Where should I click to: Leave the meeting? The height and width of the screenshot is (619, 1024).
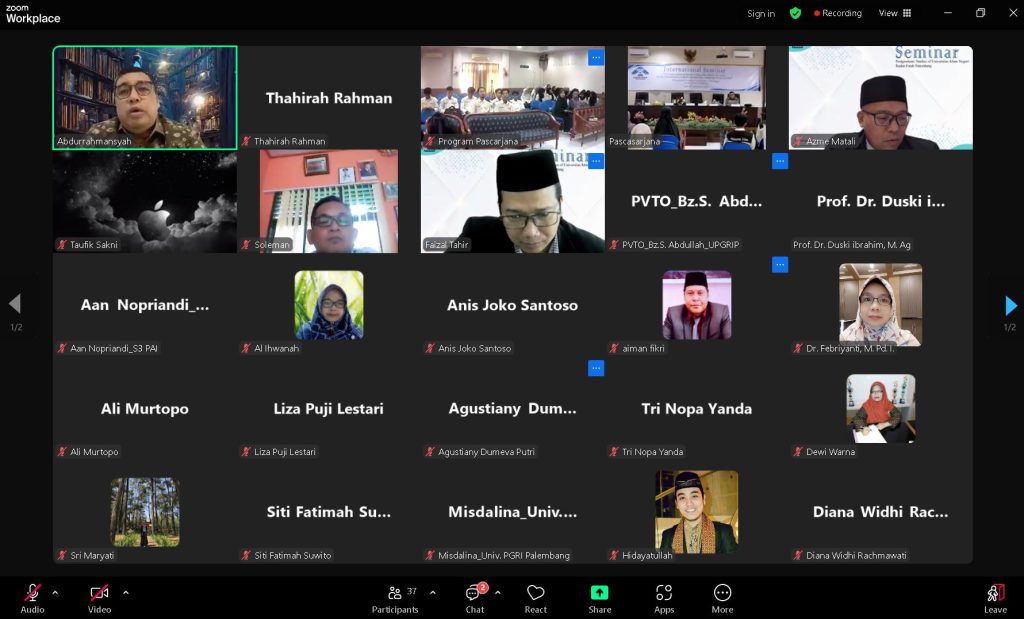point(995,598)
